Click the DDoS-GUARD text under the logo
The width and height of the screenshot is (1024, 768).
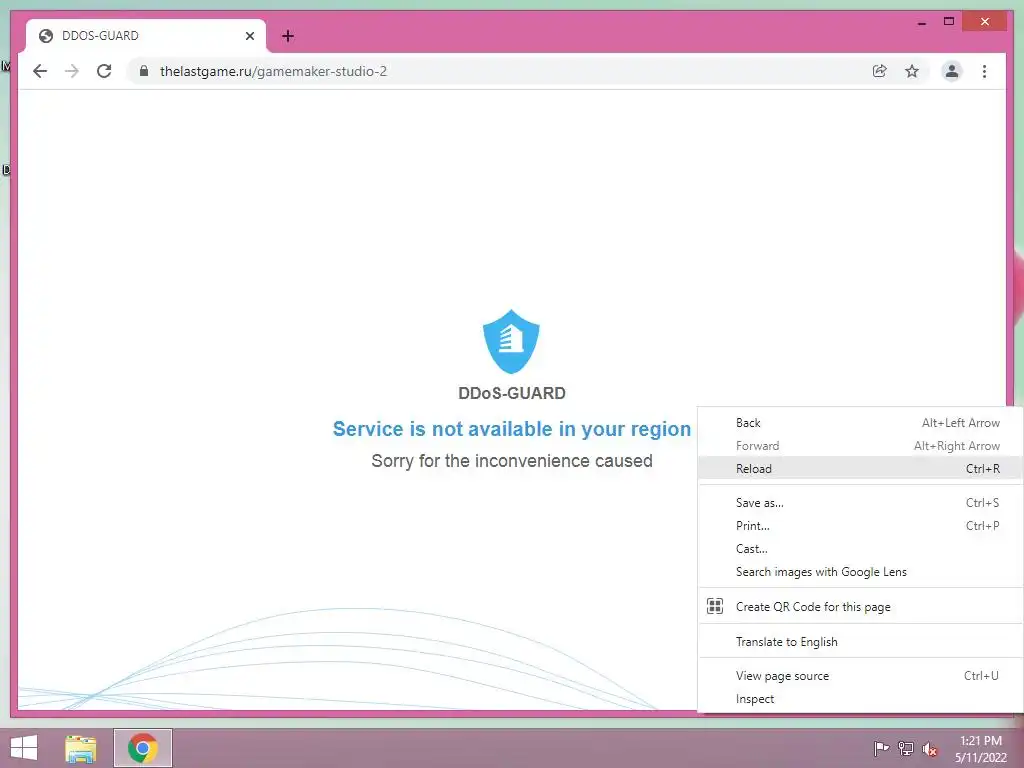(x=511, y=393)
